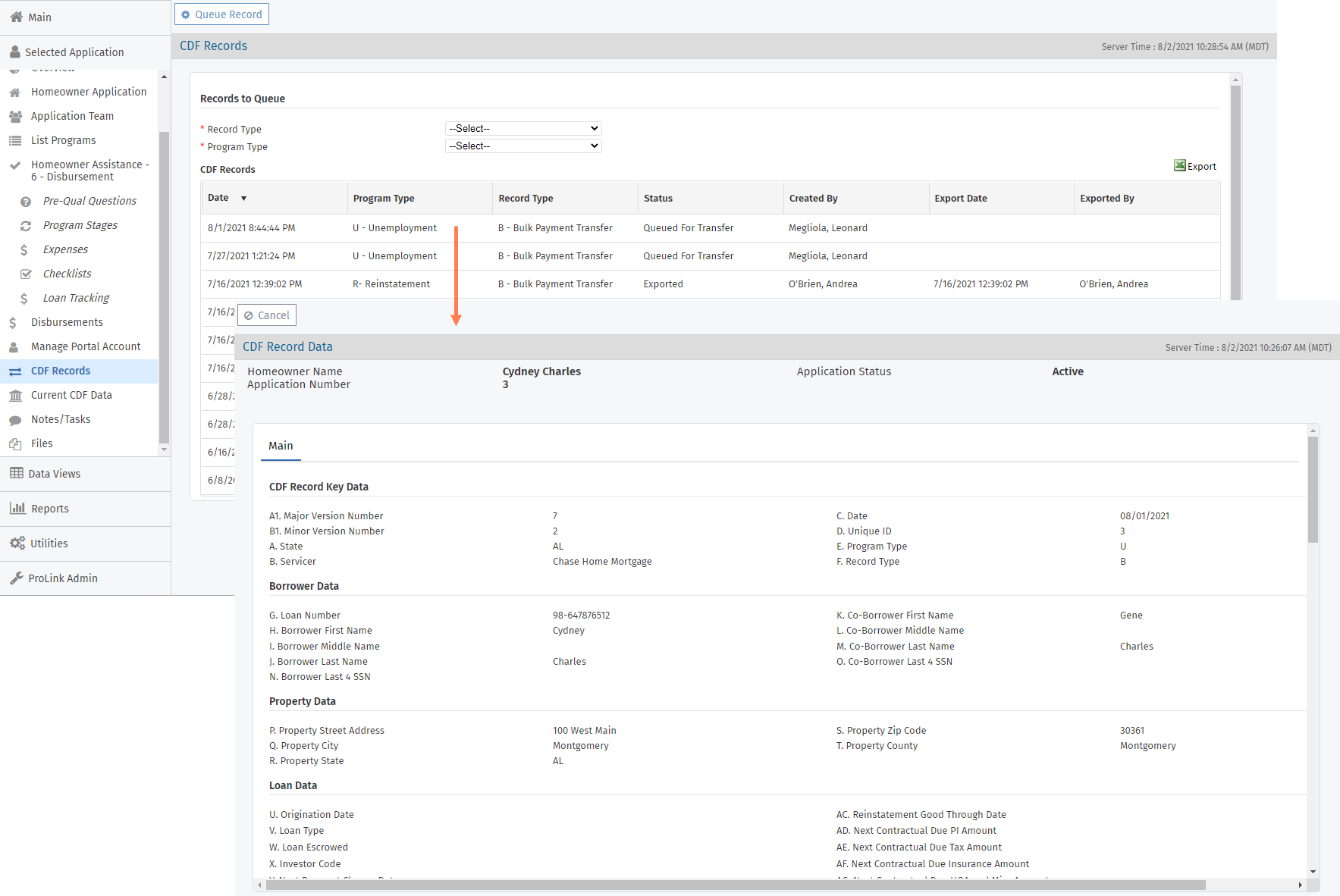Screen dimensions: 1340x896
Task: Open Current CDF Data in sidebar
Action: point(71,395)
